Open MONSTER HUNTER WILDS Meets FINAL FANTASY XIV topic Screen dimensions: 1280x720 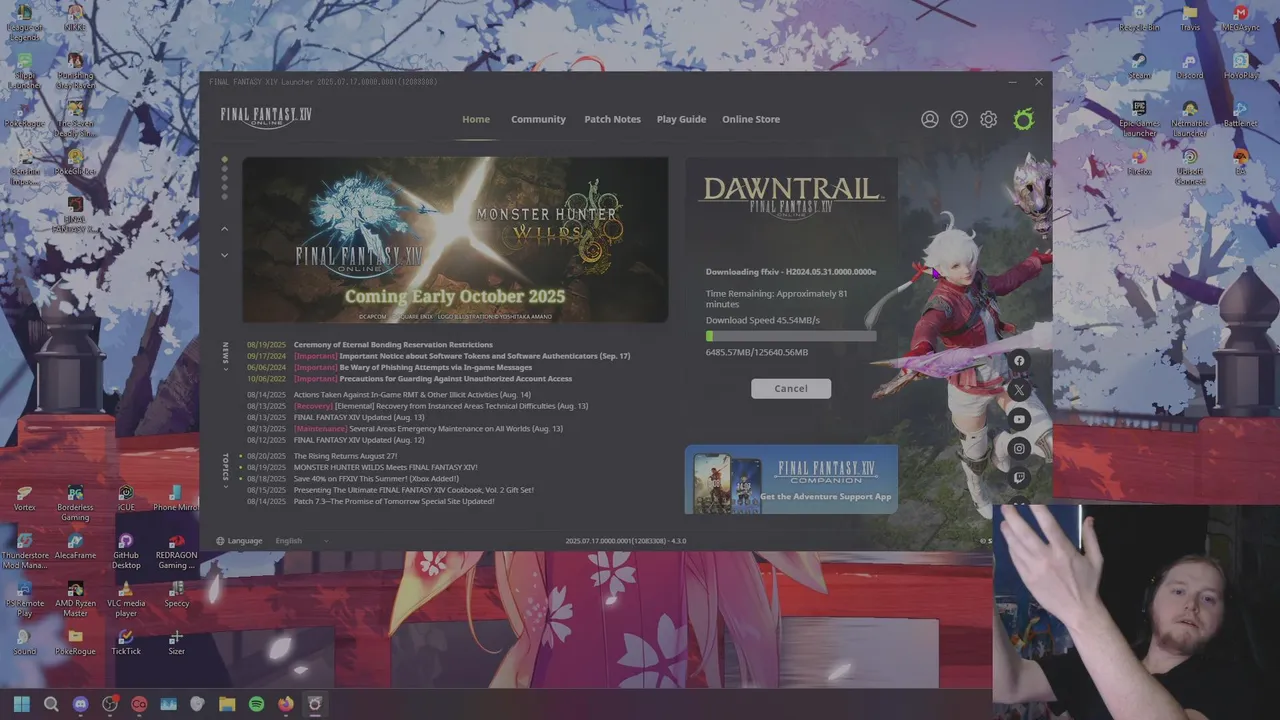click(385, 467)
